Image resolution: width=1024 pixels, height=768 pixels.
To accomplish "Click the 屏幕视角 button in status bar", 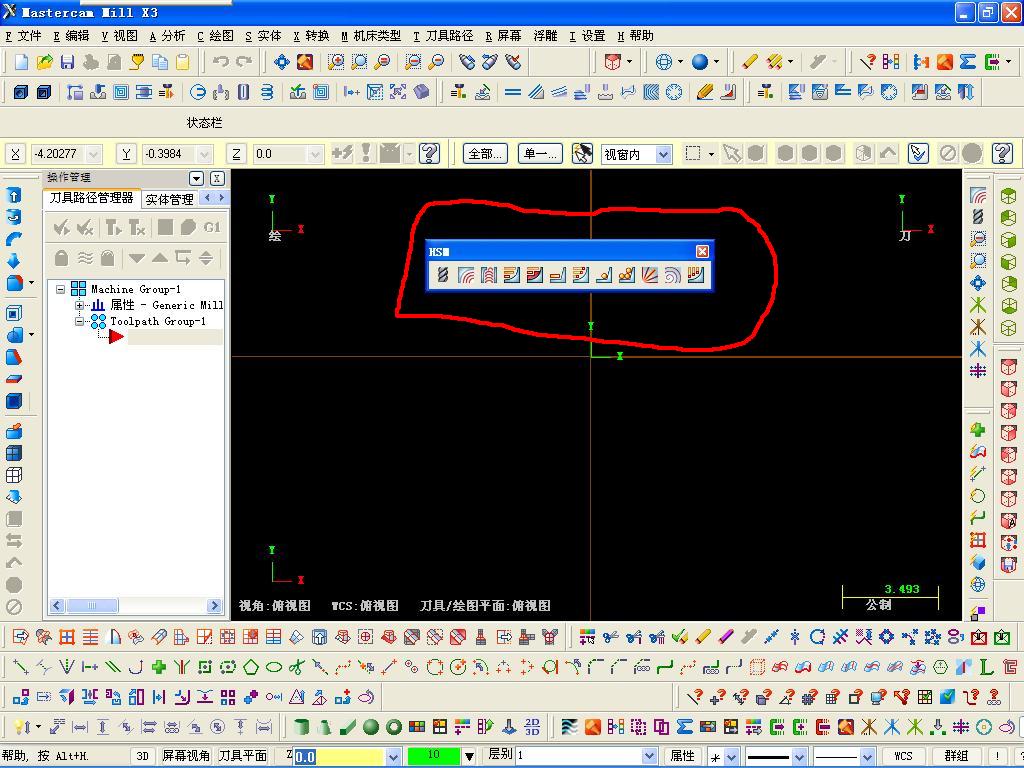I will coord(185,756).
